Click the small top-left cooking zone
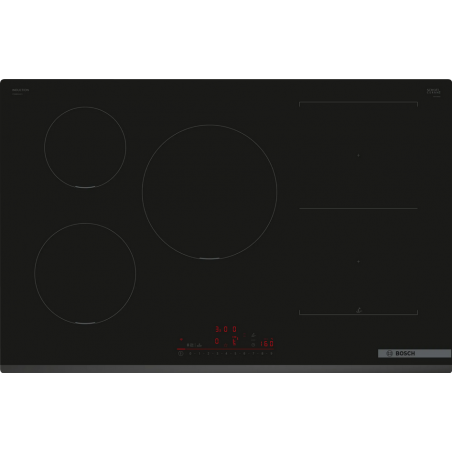 coord(85,147)
